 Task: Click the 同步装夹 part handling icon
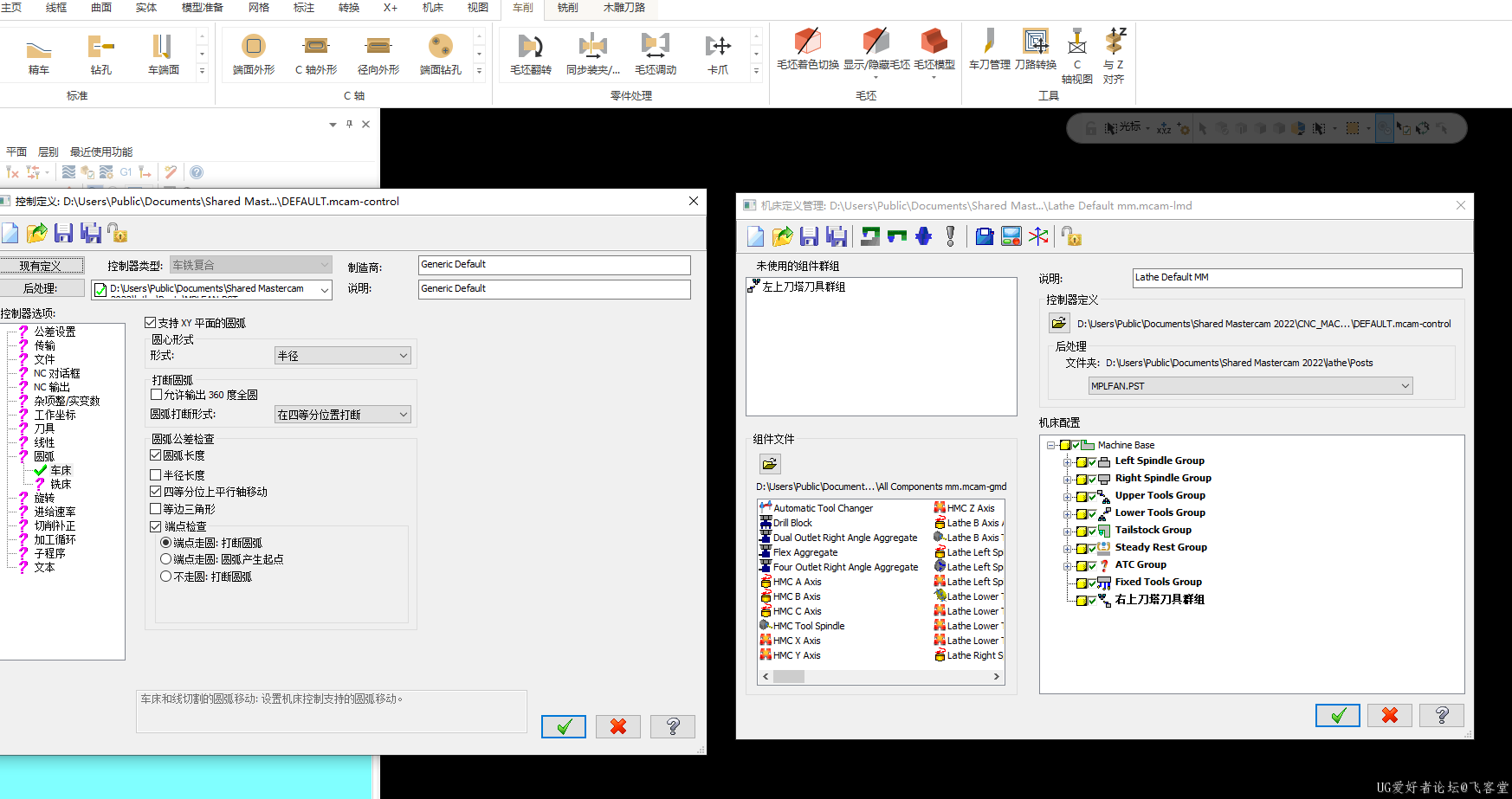593,54
